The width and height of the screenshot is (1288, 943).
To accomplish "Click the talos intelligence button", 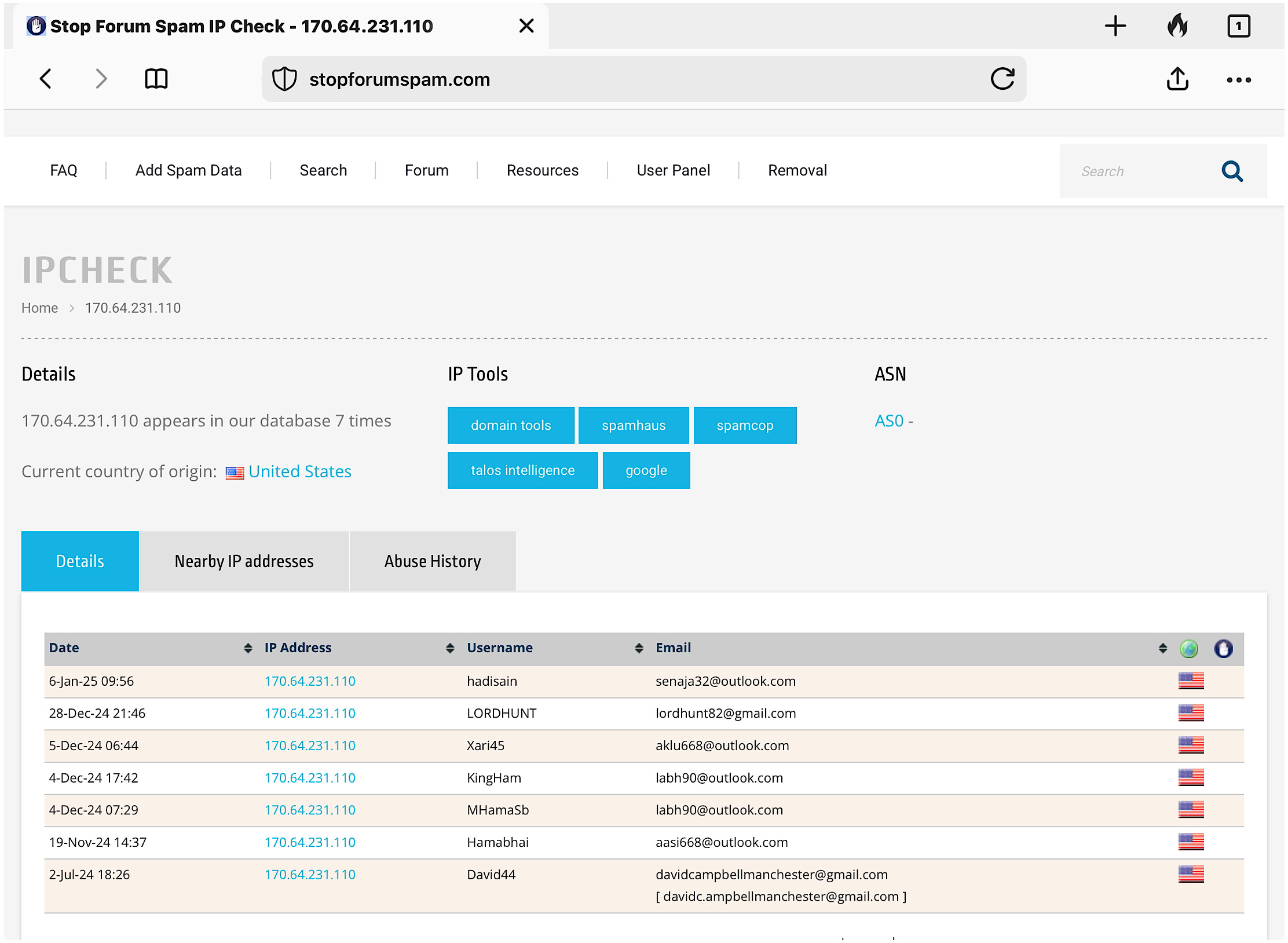I will point(522,470).
